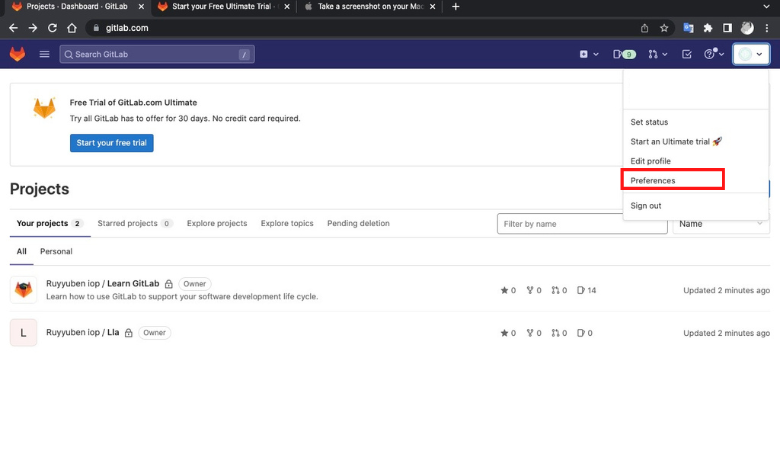The height and width of the screenshot is (470, 780).
Task: Open the Chrome three-dot menu
Action: 767,28
